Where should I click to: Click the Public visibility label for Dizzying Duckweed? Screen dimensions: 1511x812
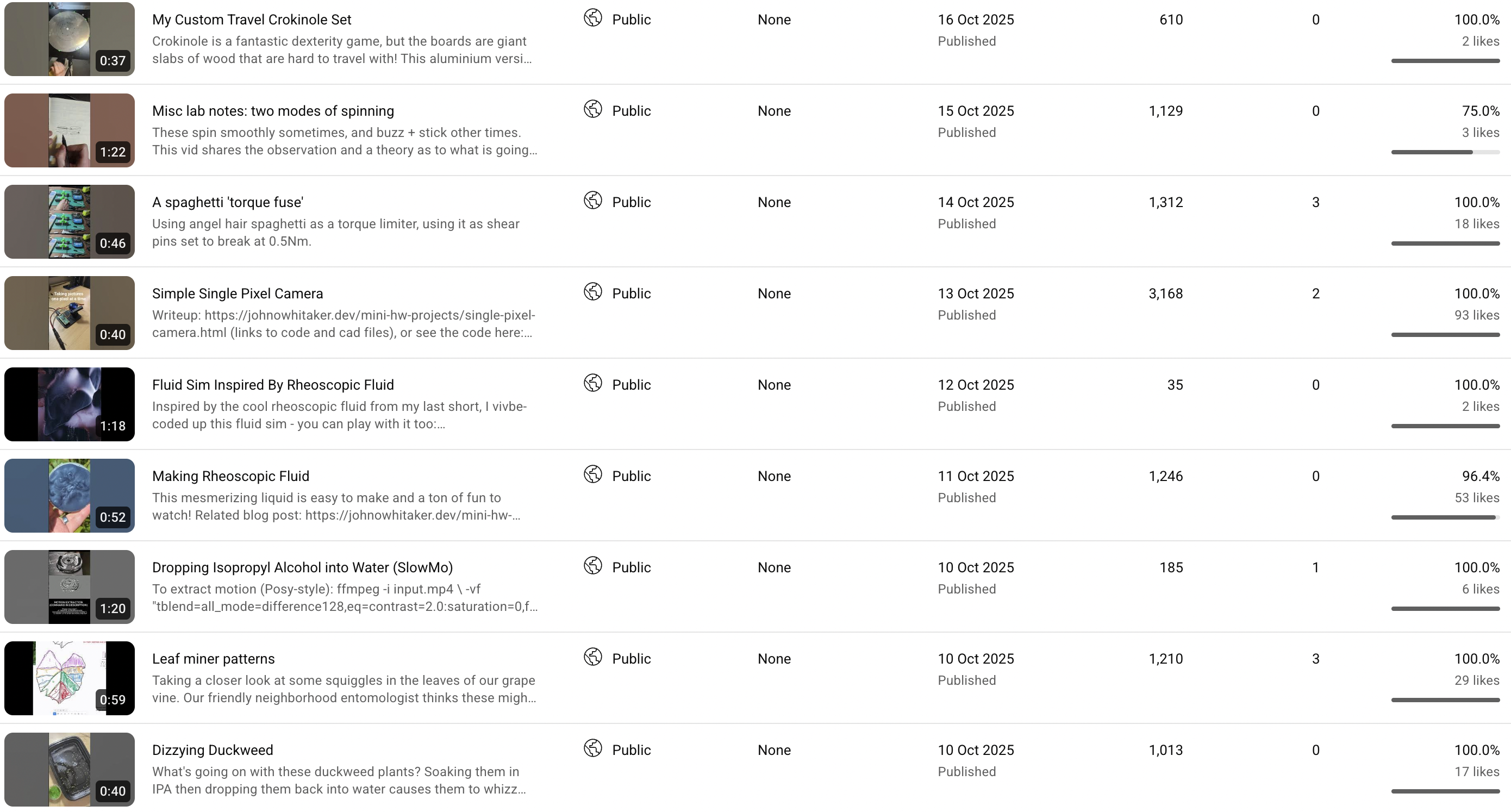pyautogui.click(x=631, y=750)
